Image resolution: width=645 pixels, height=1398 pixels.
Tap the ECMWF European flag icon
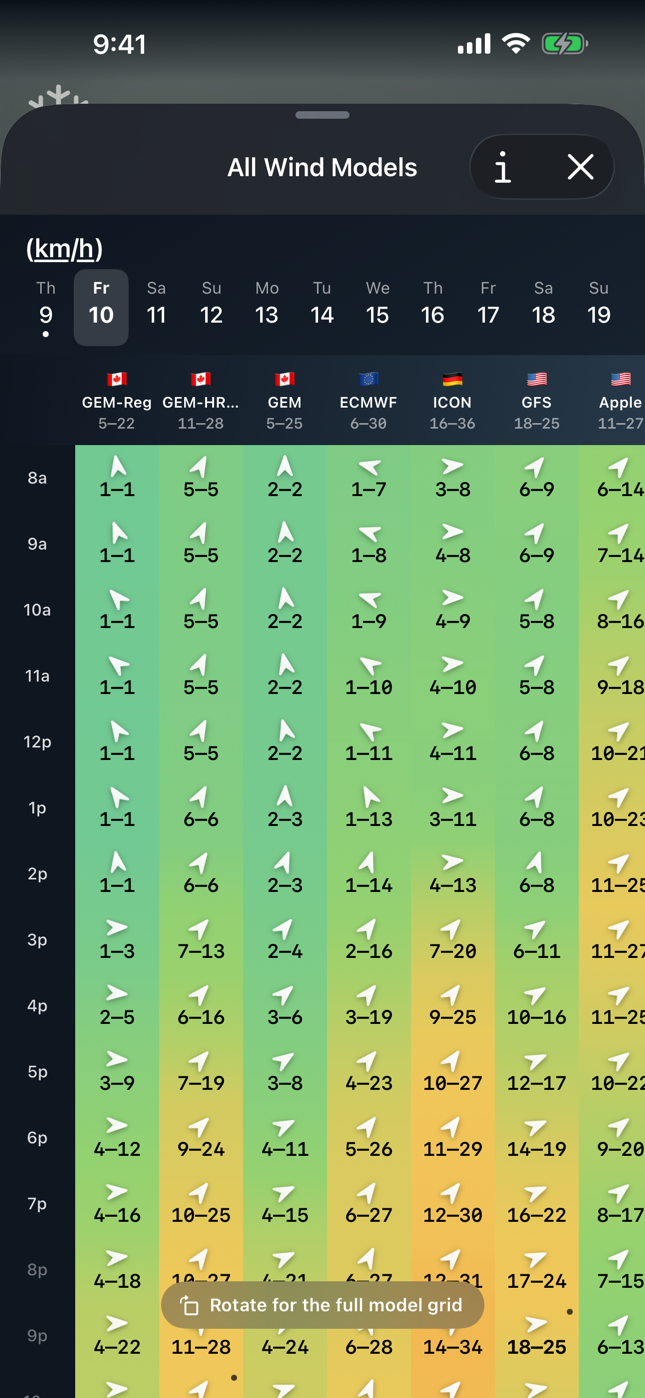[x=368, y=379]
